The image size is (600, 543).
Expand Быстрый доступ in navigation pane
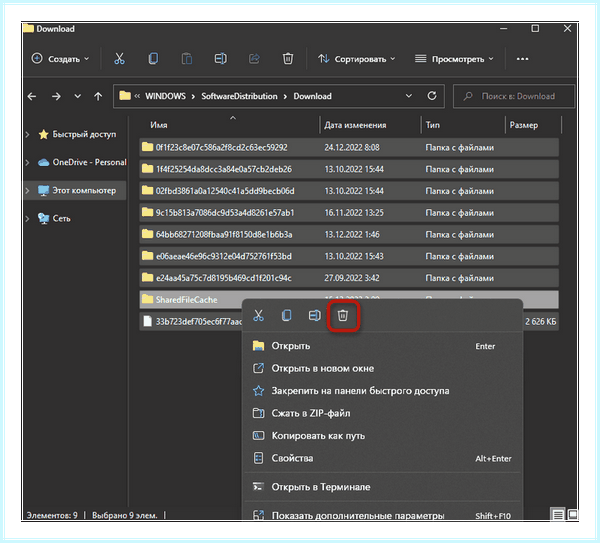coord(28,134)
